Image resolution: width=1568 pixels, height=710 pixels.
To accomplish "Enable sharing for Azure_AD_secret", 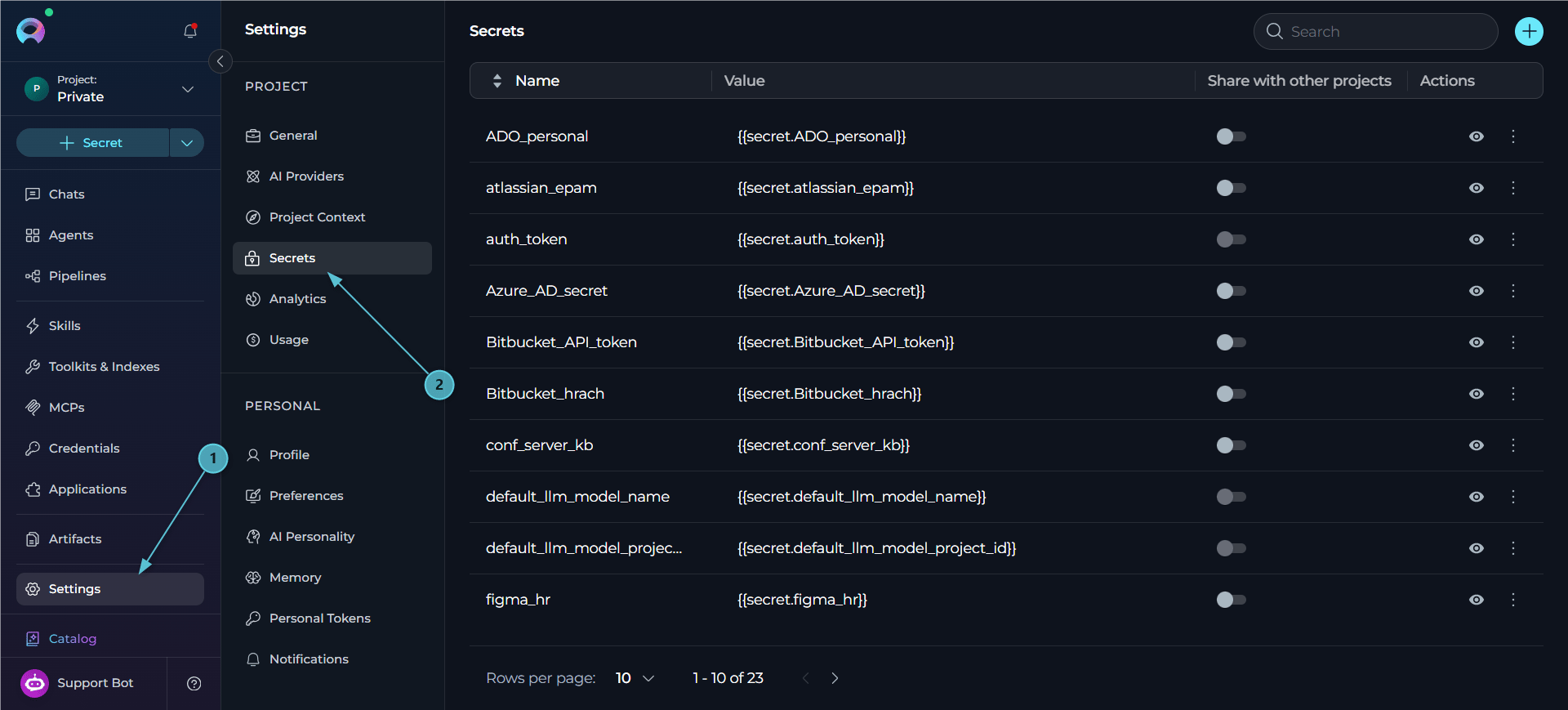I will [x=1231, y=291].
